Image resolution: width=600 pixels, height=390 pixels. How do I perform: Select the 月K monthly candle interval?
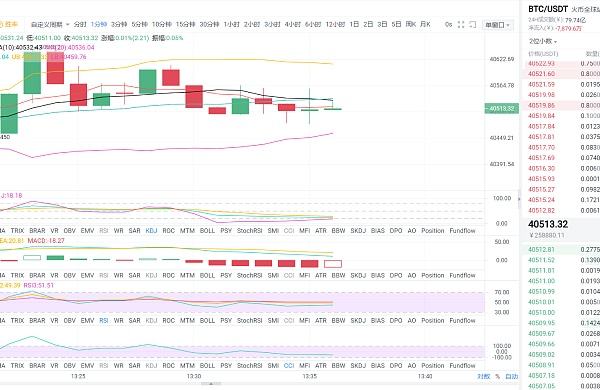(x=425, y=24)
